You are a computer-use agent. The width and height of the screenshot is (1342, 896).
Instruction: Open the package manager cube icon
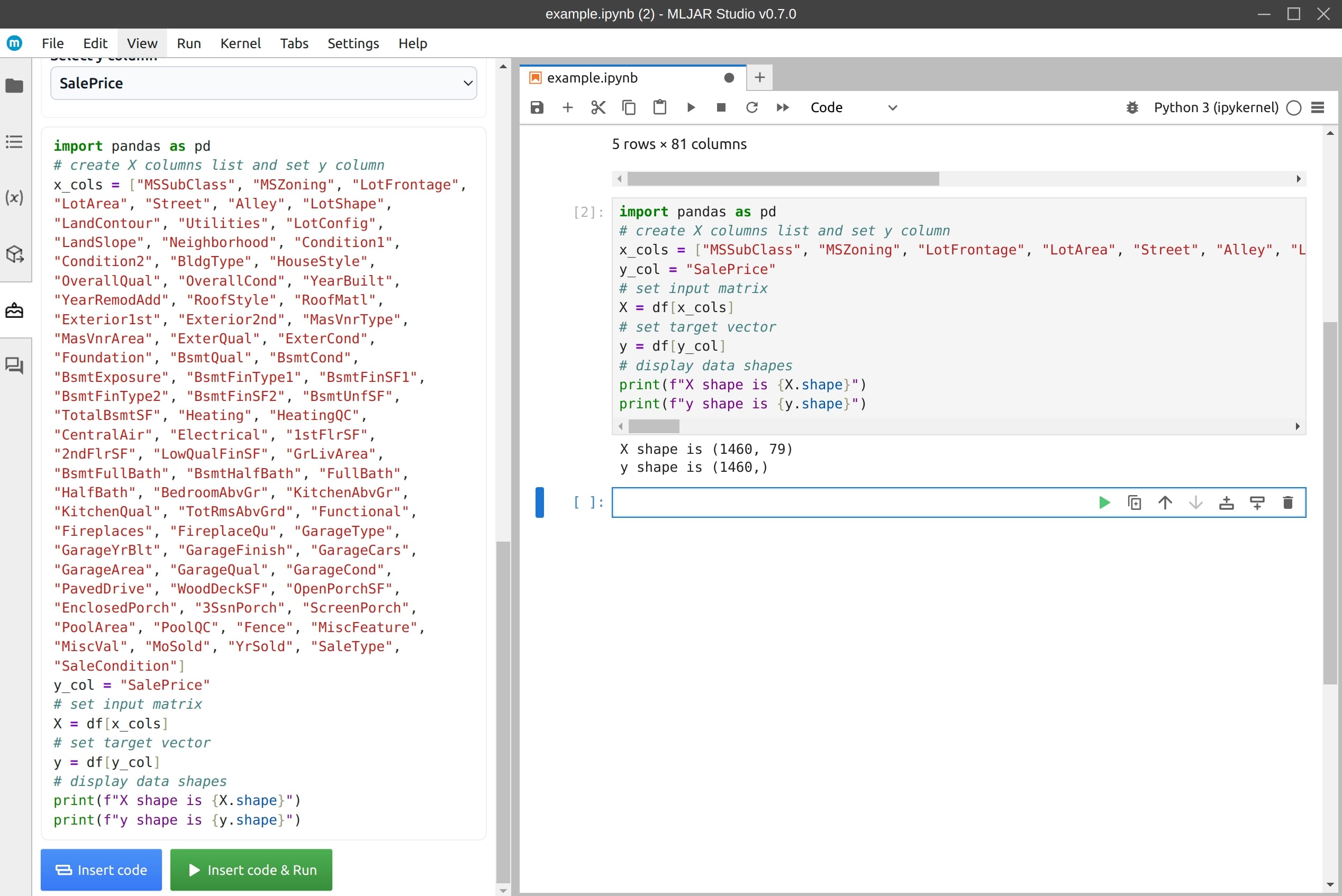[x=14, y=254]
